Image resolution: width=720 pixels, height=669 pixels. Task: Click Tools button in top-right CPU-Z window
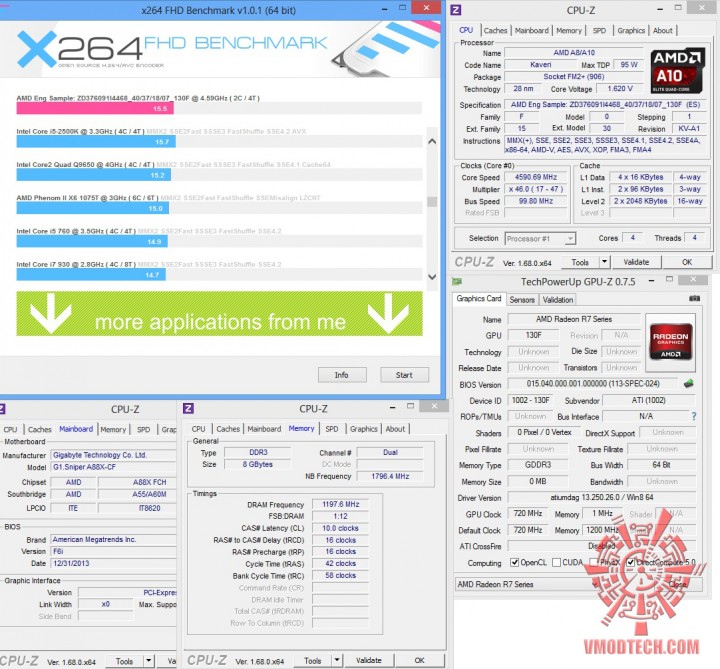580,262
